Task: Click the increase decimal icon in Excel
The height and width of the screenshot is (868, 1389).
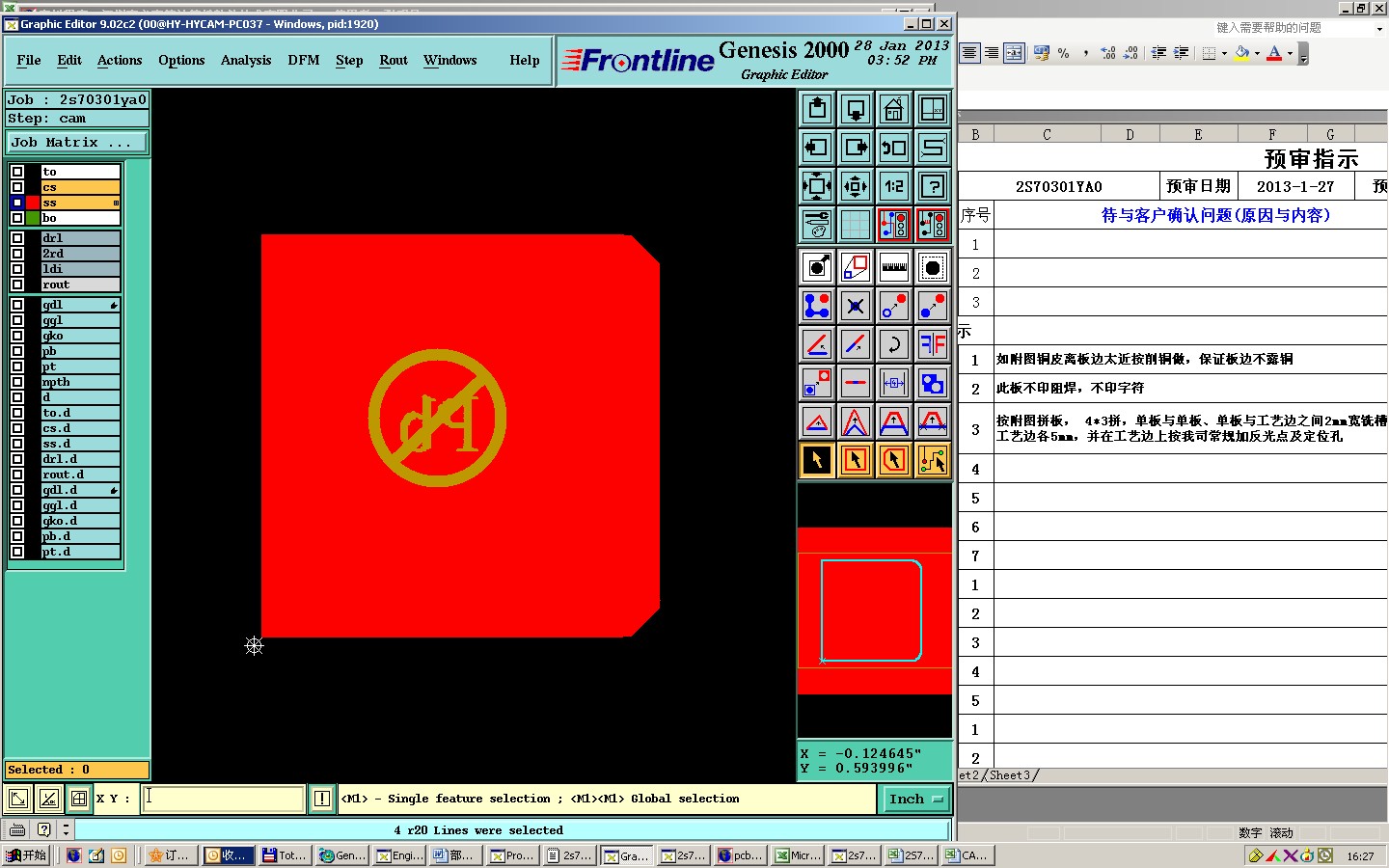Action: 1108,54
